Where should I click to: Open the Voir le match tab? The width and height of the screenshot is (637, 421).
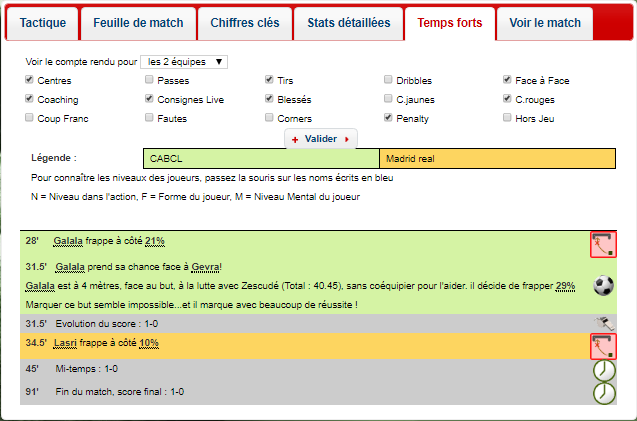(x=545, y=23)
